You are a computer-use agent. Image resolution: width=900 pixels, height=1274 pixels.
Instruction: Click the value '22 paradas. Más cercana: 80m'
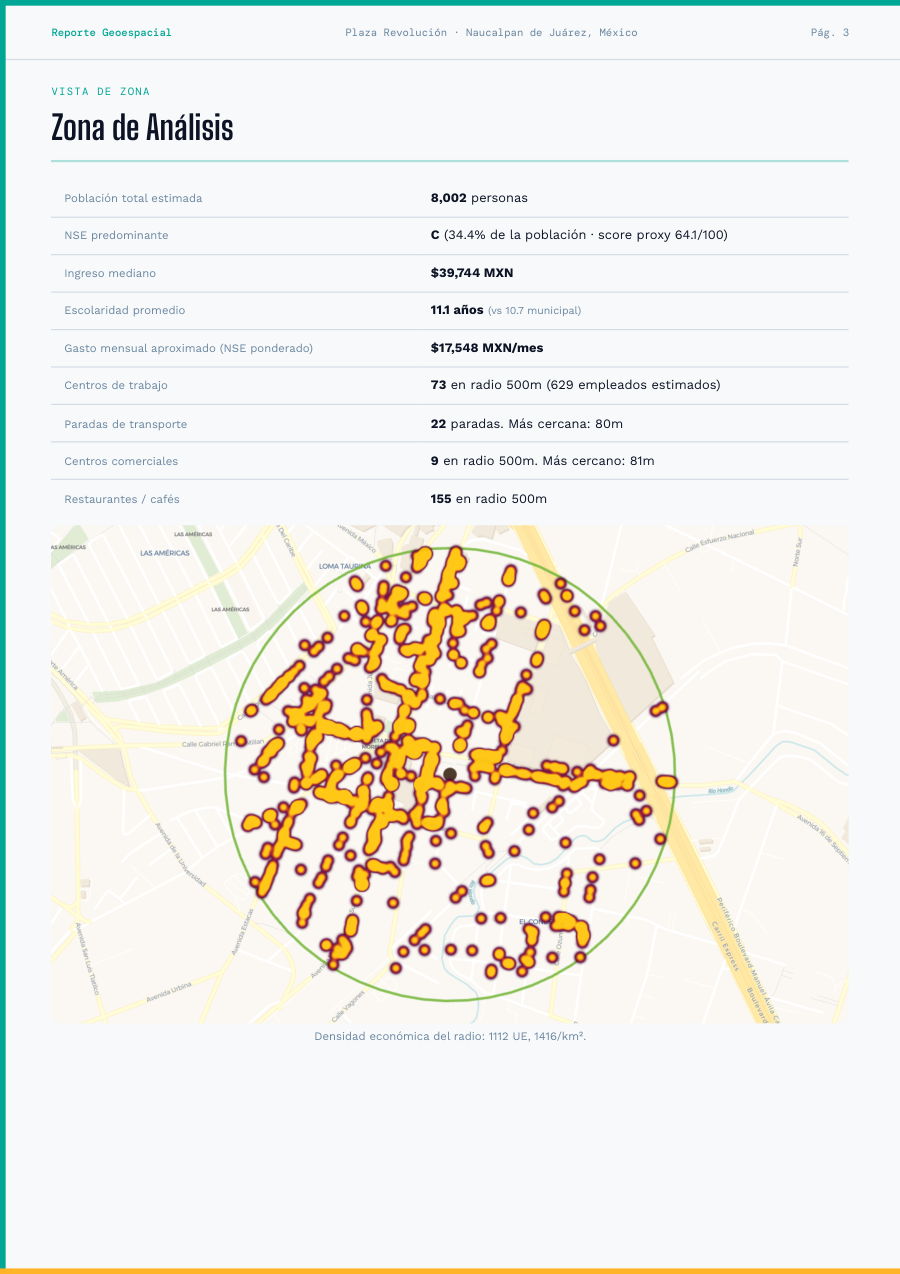(527, 424)
